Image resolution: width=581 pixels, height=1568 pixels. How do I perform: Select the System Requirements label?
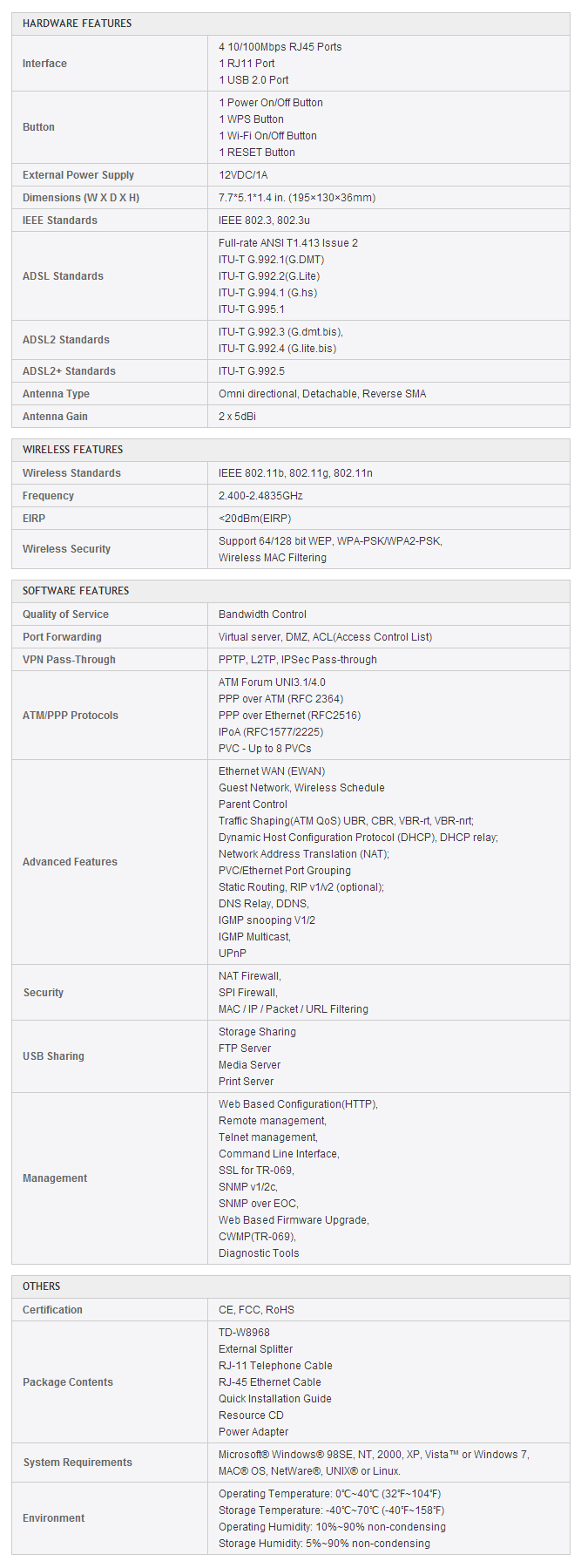click(78, 1463)
